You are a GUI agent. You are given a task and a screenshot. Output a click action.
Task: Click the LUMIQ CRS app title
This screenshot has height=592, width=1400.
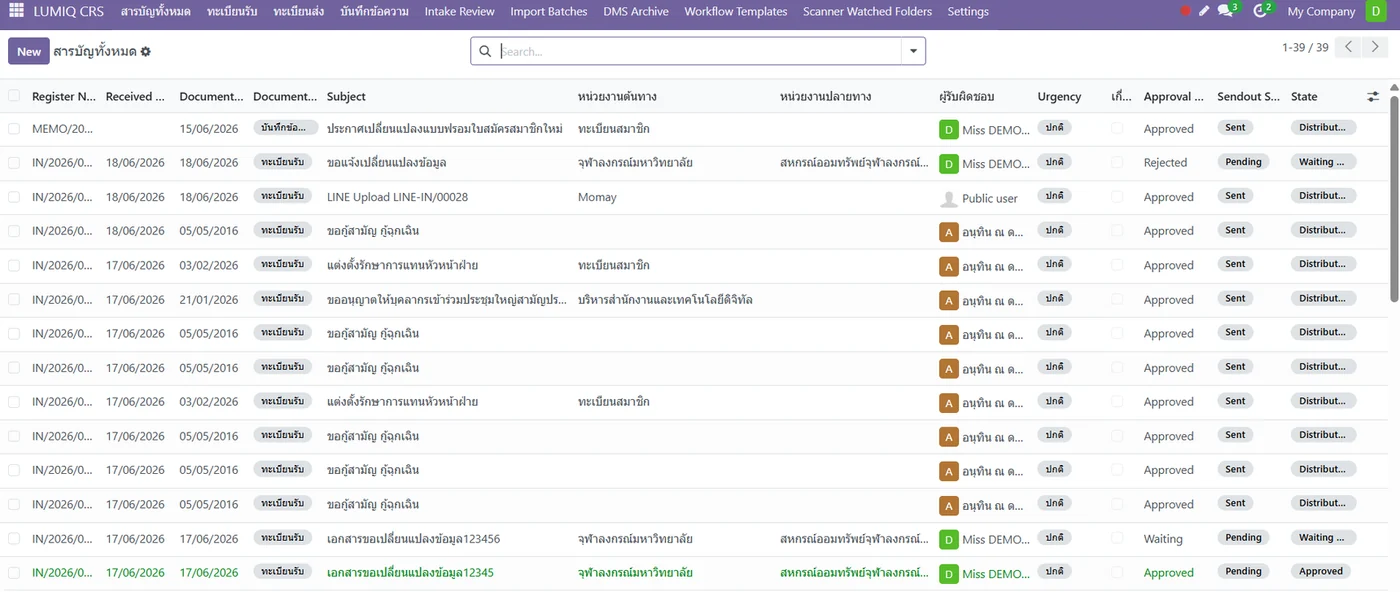click(69, 12)
